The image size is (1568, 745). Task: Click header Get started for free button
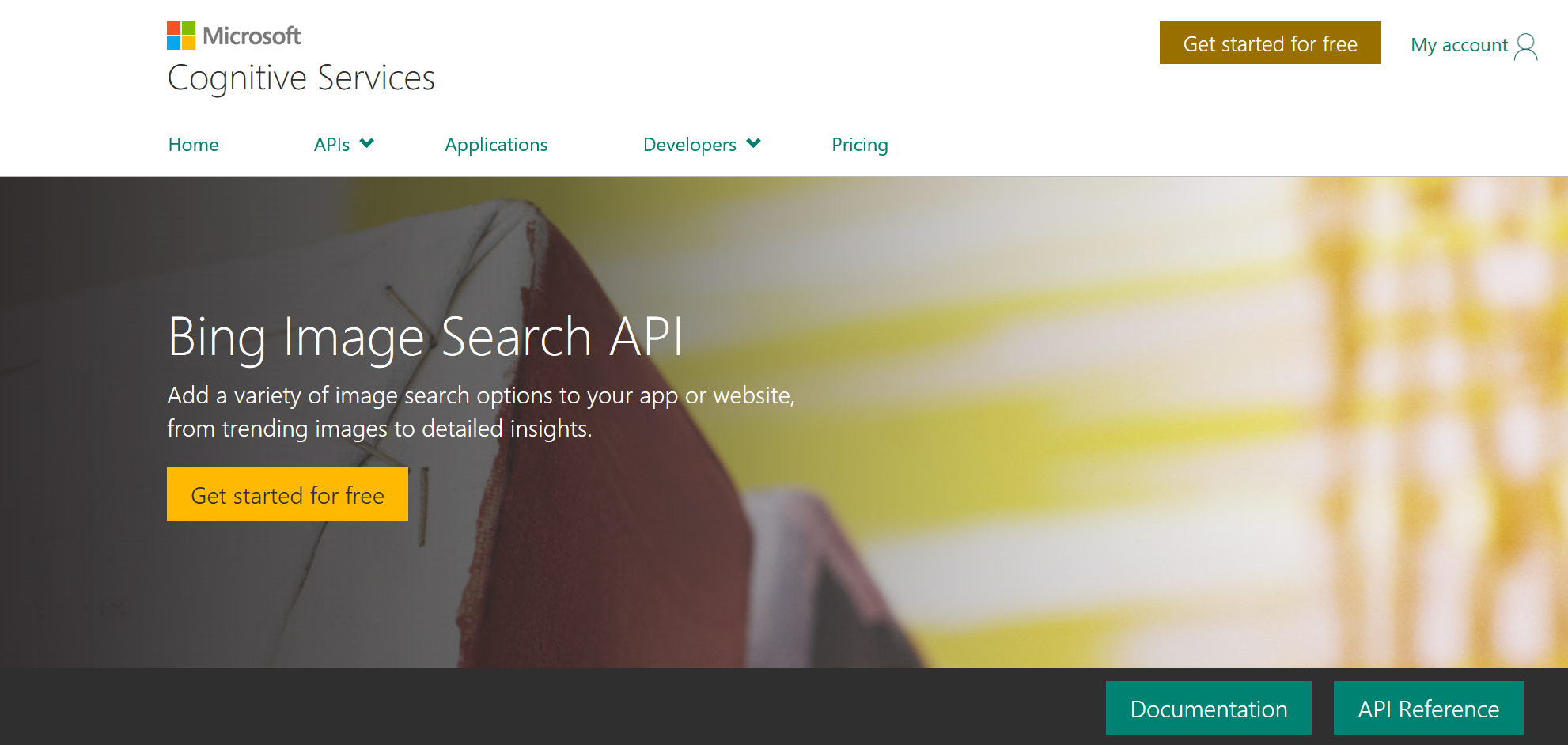1271,43
